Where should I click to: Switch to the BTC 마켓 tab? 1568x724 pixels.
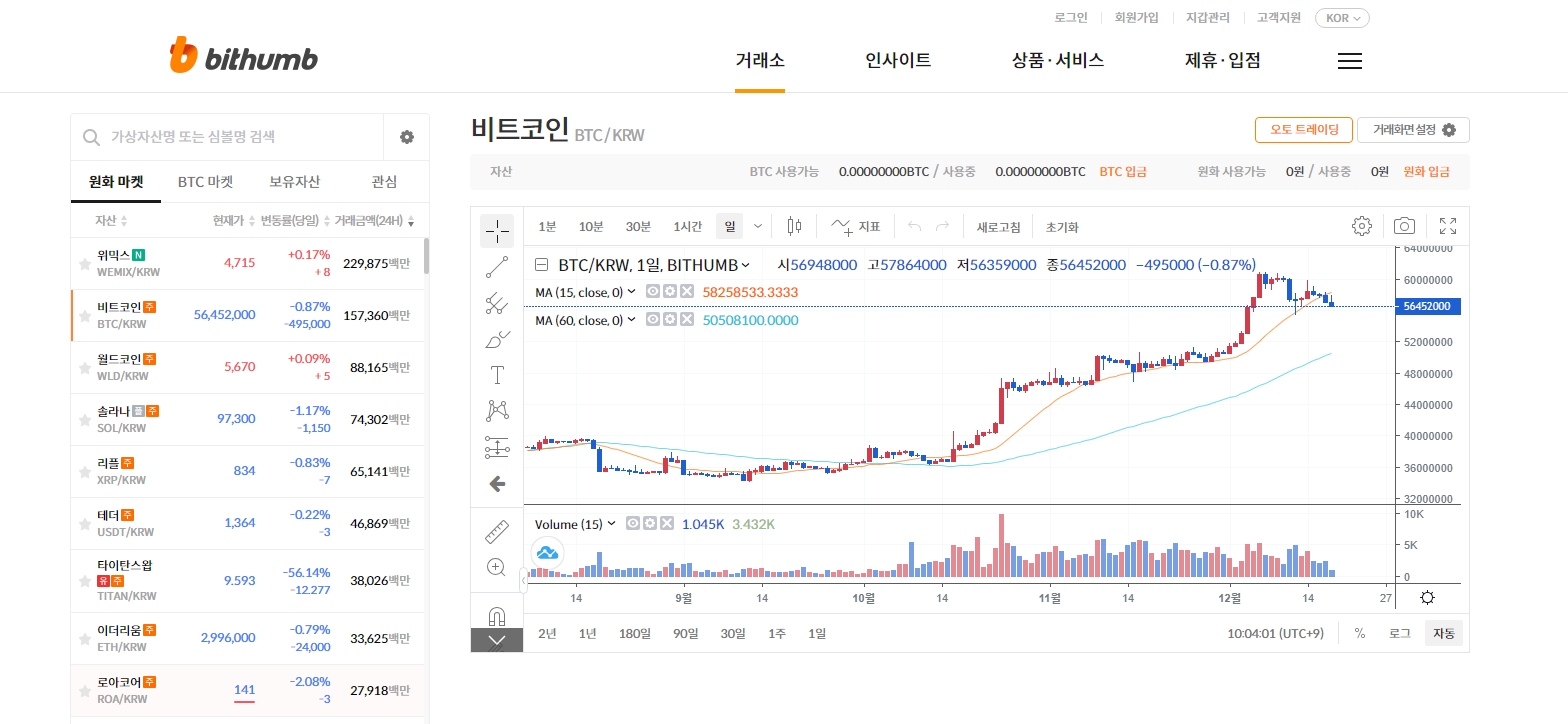click(205, 182)
